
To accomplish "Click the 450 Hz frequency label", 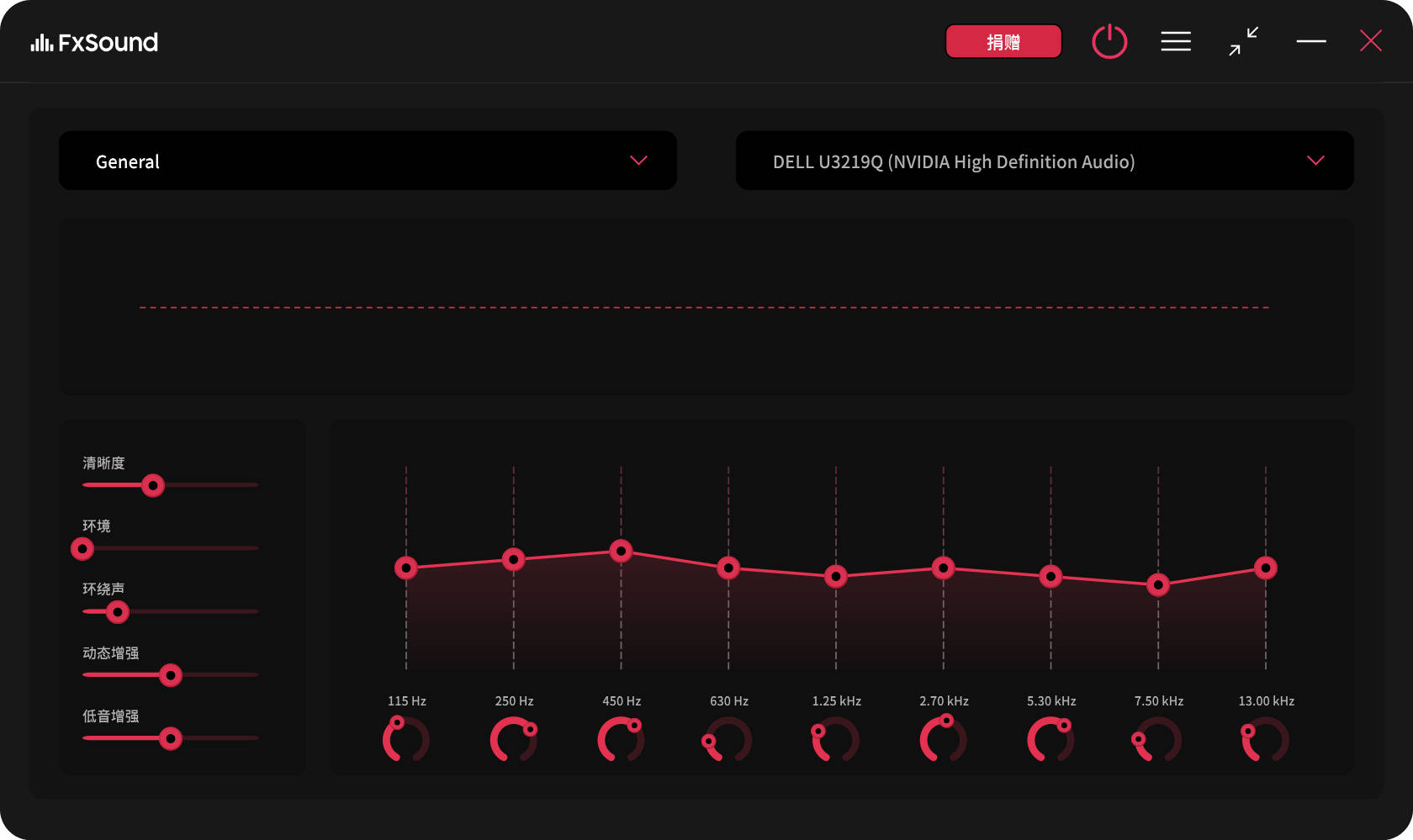I will coord(622,701).
